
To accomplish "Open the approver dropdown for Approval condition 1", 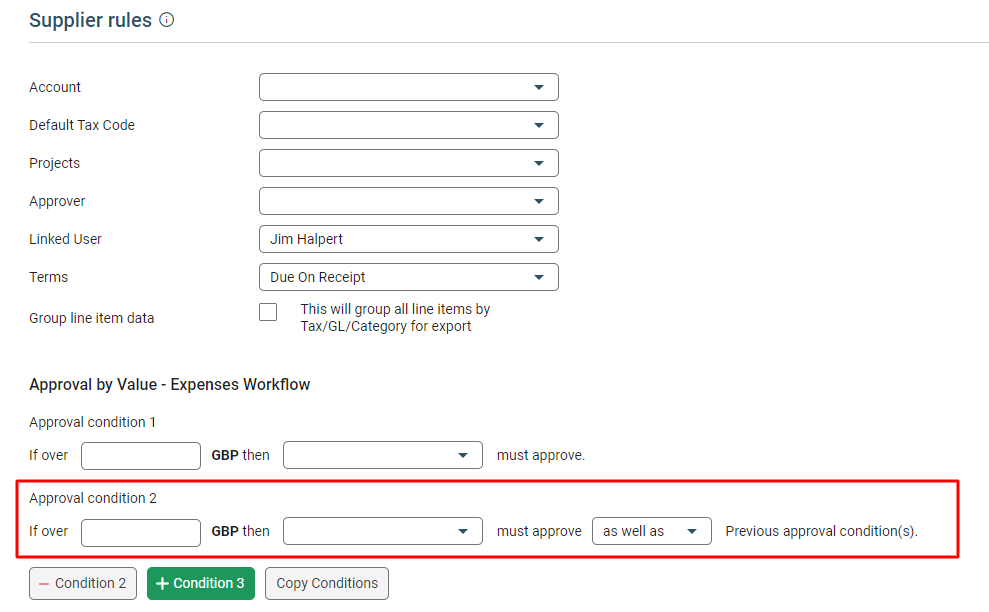I will pos(383,455).
